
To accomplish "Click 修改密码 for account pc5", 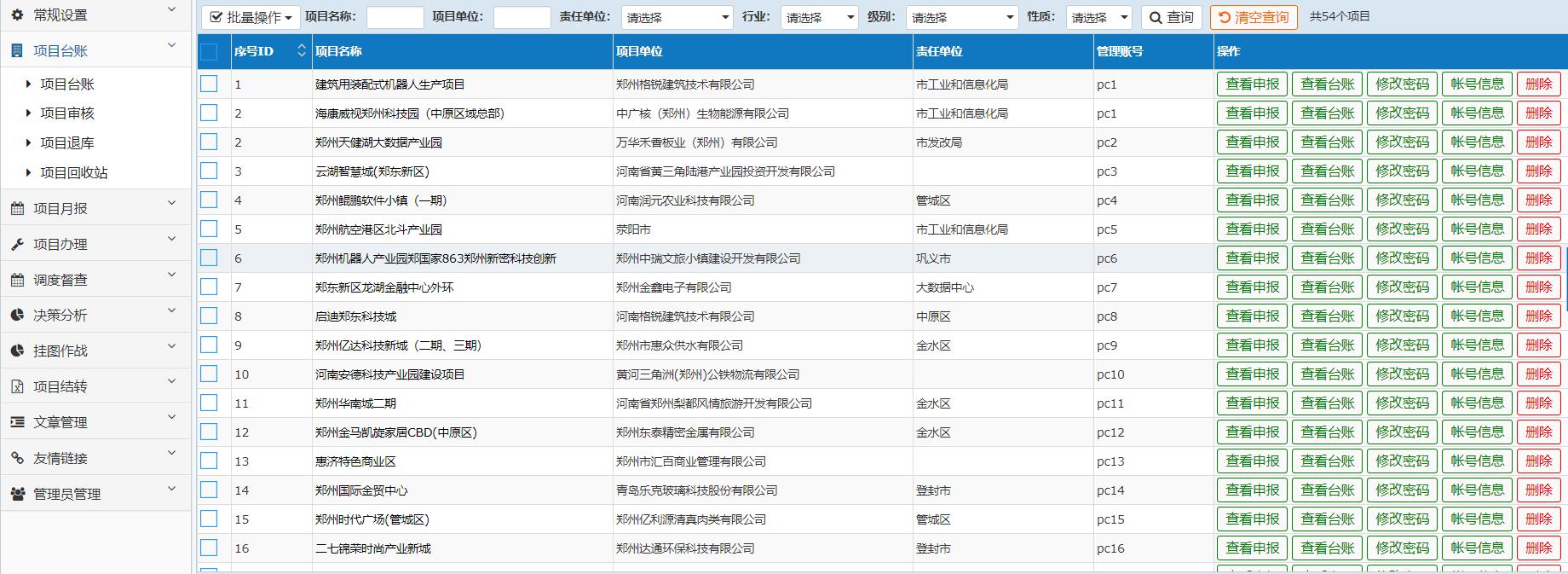I will point(1402,229).
